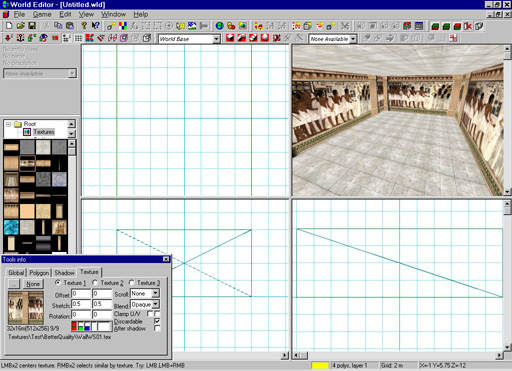Click the yellow folder-with-cursor toolbar icon
Image resolution: width=512 pixels, height=371 pixels.
180,26
